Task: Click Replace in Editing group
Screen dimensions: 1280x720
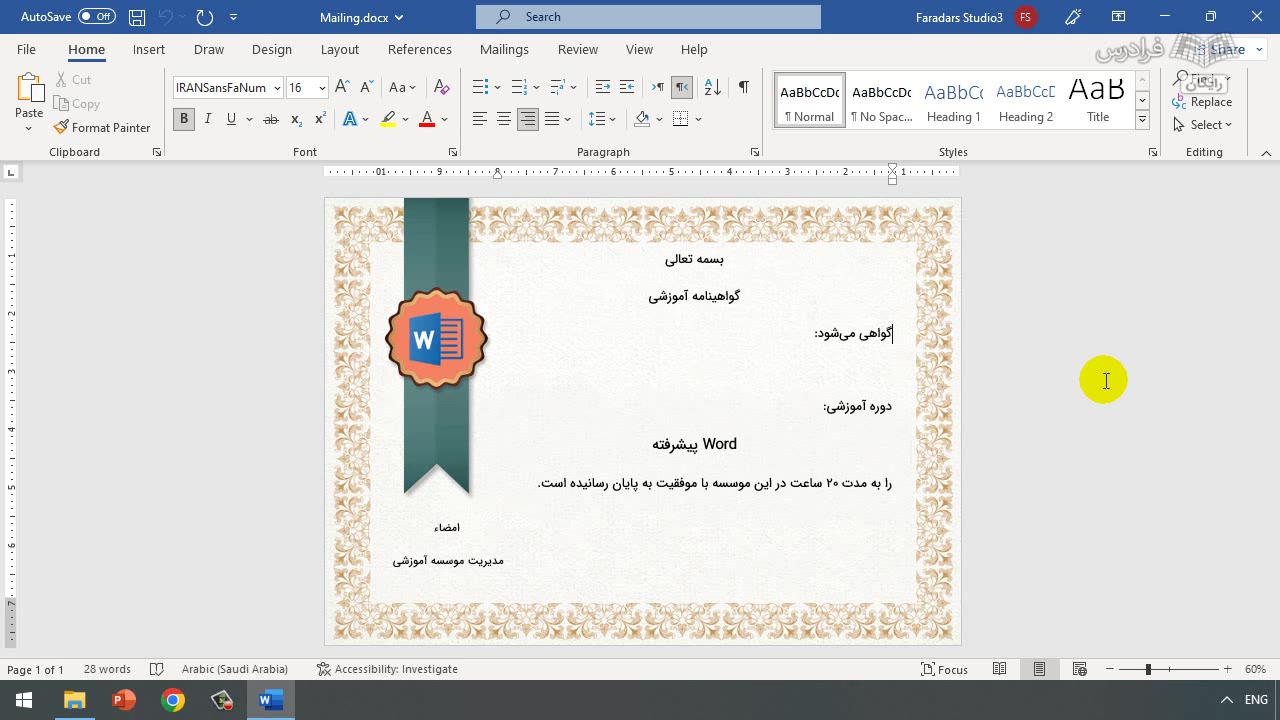Action: [1203, 102]
